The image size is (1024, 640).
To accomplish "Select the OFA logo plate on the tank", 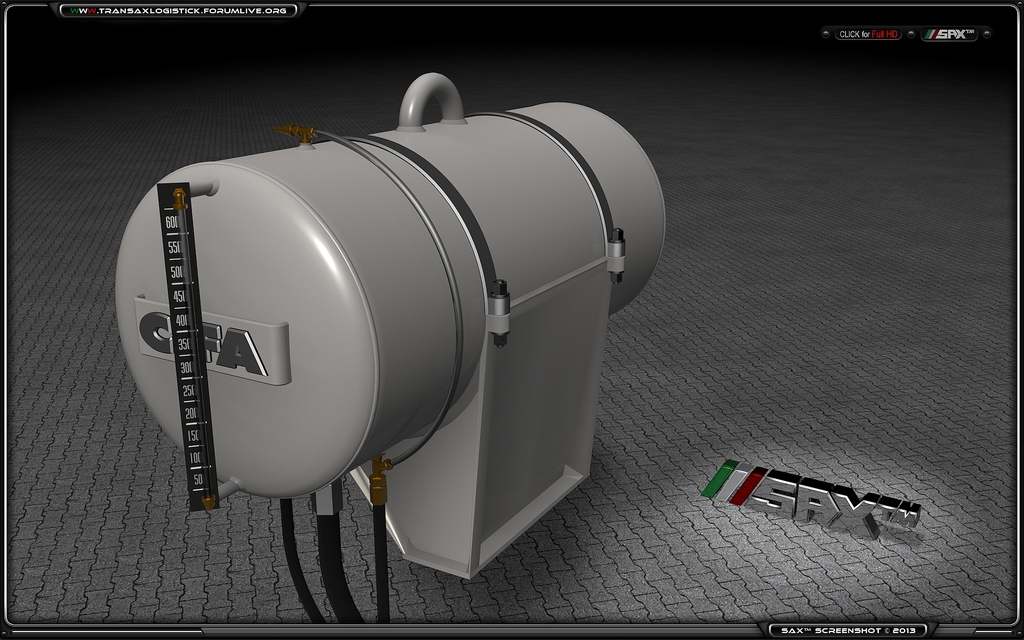I will click(x=212, y=345).
